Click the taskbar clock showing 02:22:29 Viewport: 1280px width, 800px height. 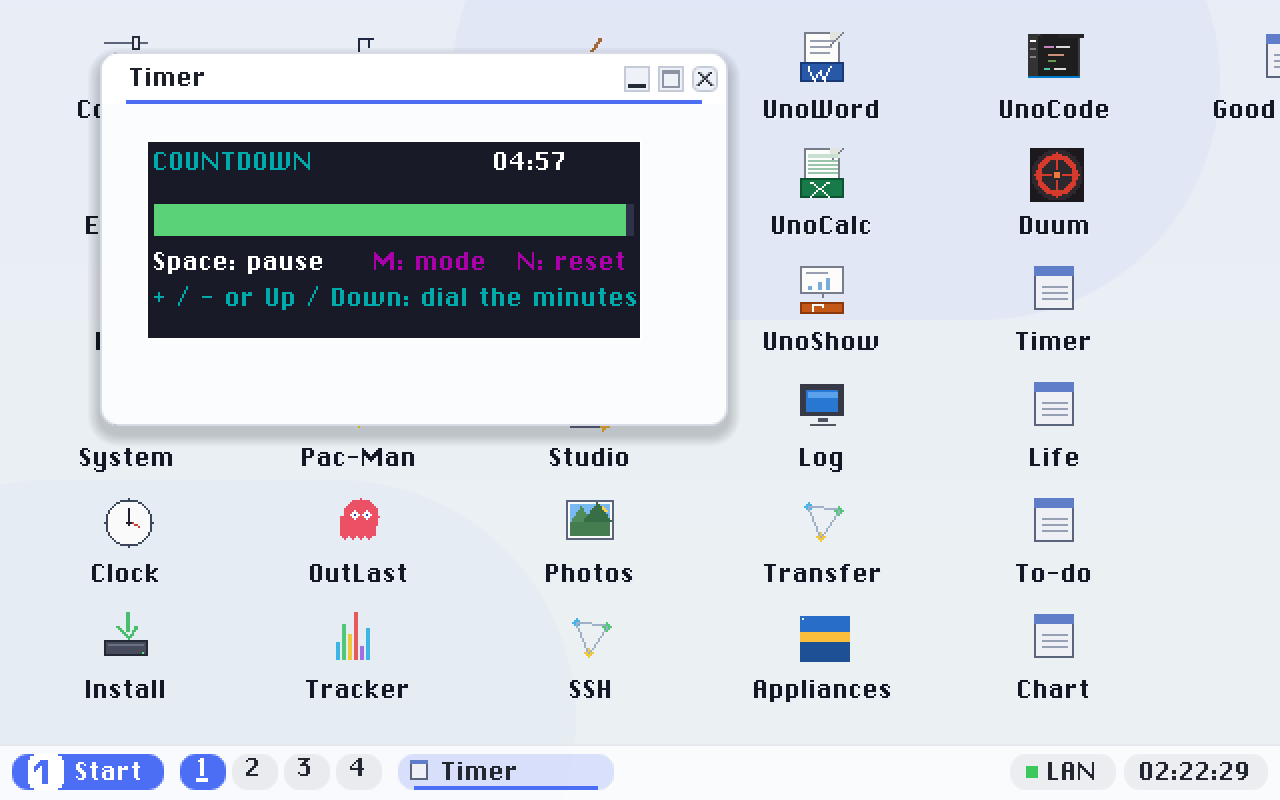coord(1195,772)
